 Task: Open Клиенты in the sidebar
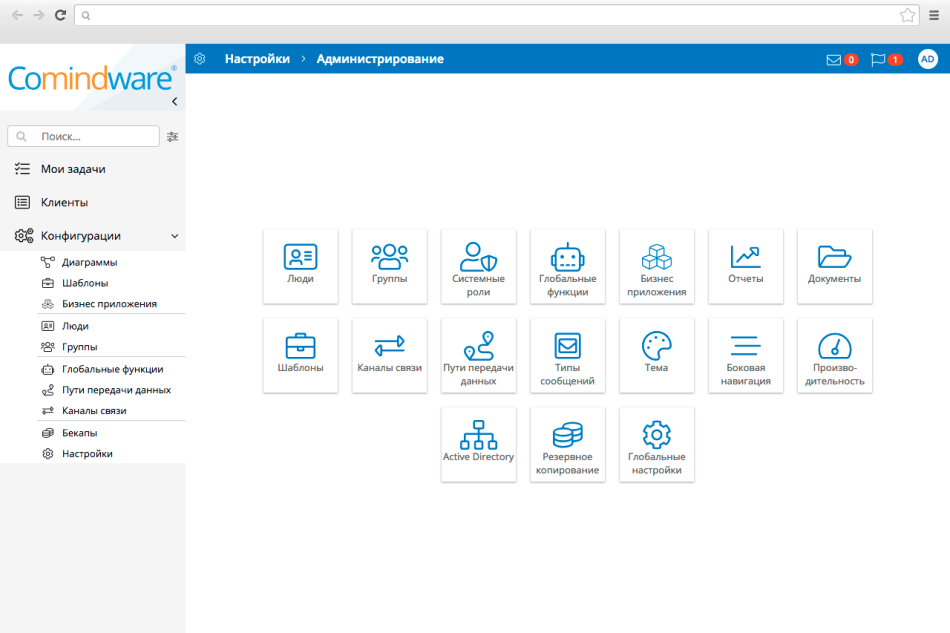64,202
